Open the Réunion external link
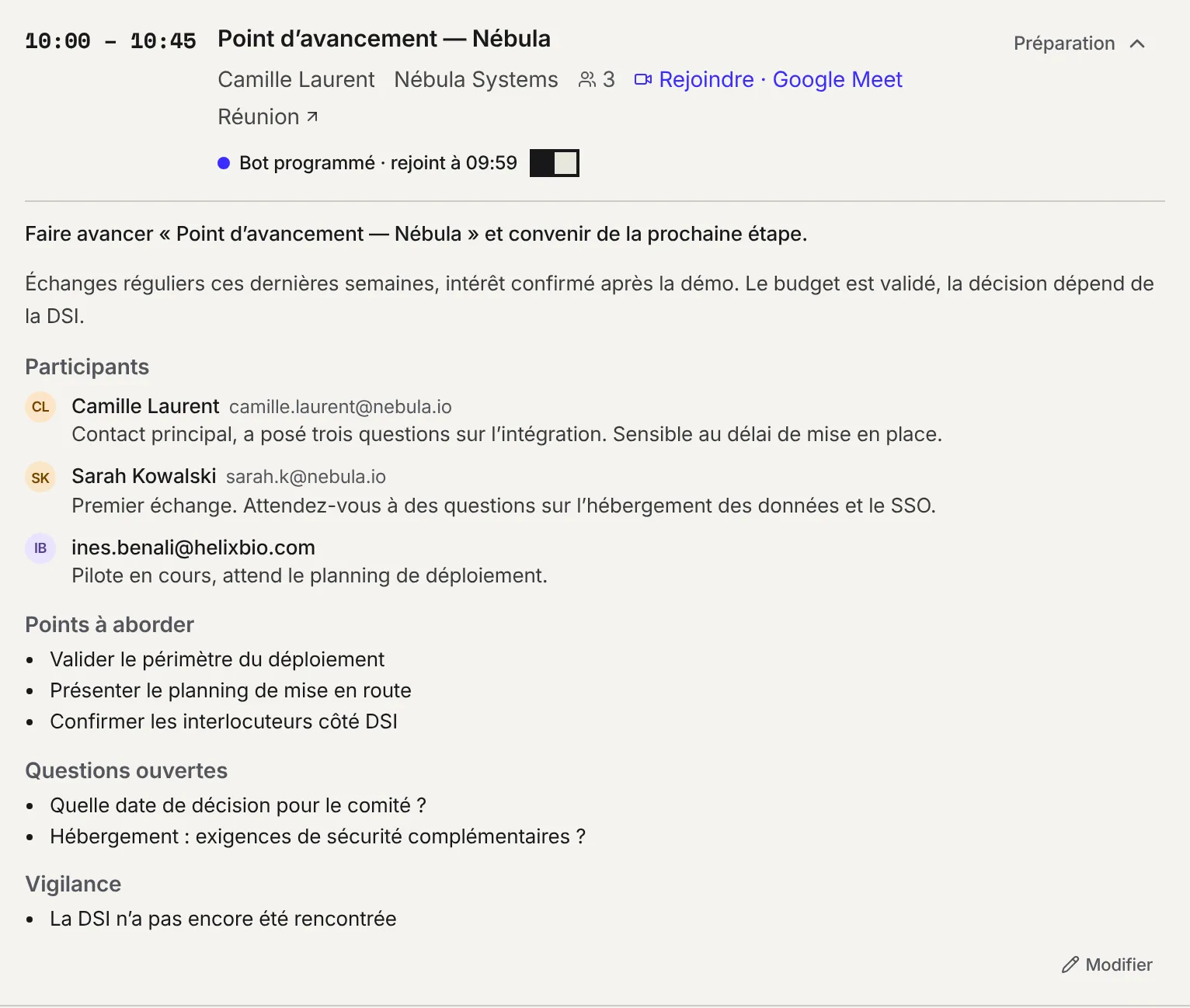 [268, 116]
